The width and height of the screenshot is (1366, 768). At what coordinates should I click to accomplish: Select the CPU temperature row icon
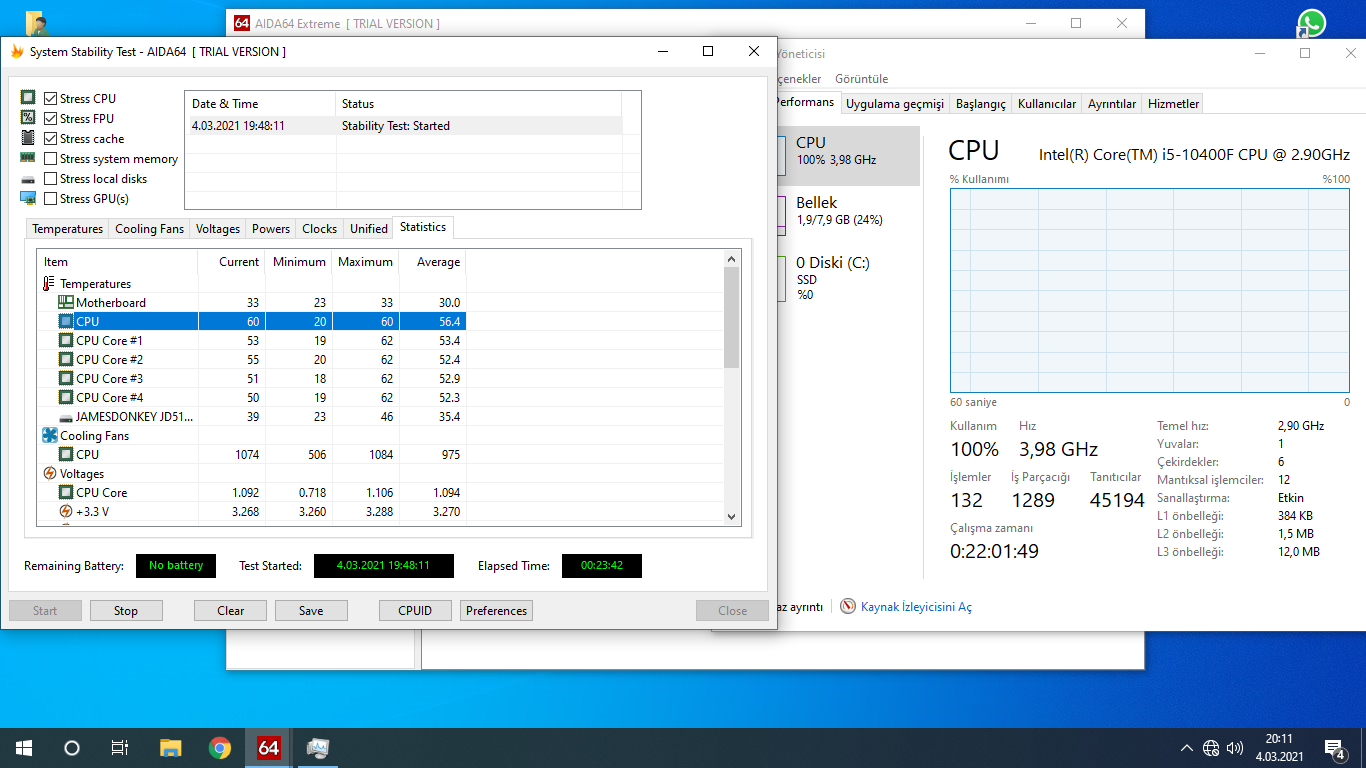click(x=66, y=322)
